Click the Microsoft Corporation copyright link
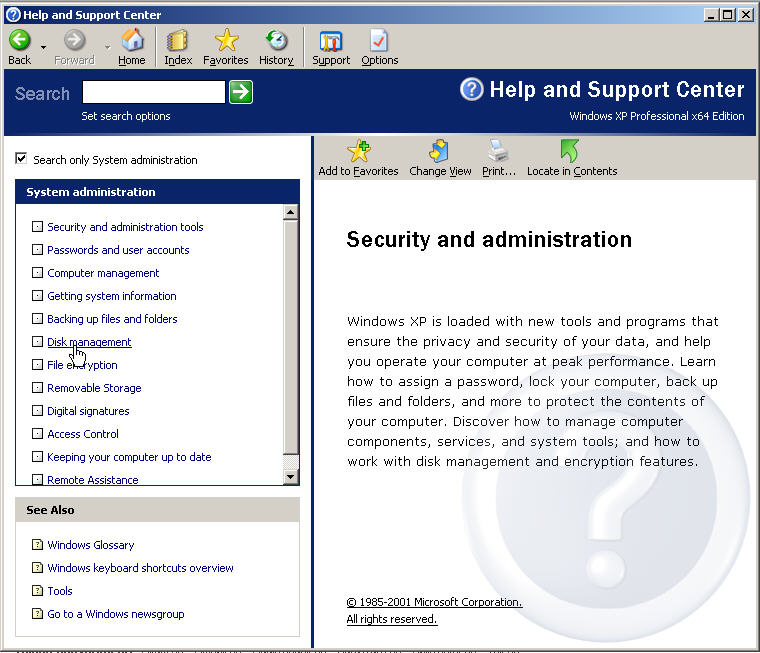 coord(434,602)
